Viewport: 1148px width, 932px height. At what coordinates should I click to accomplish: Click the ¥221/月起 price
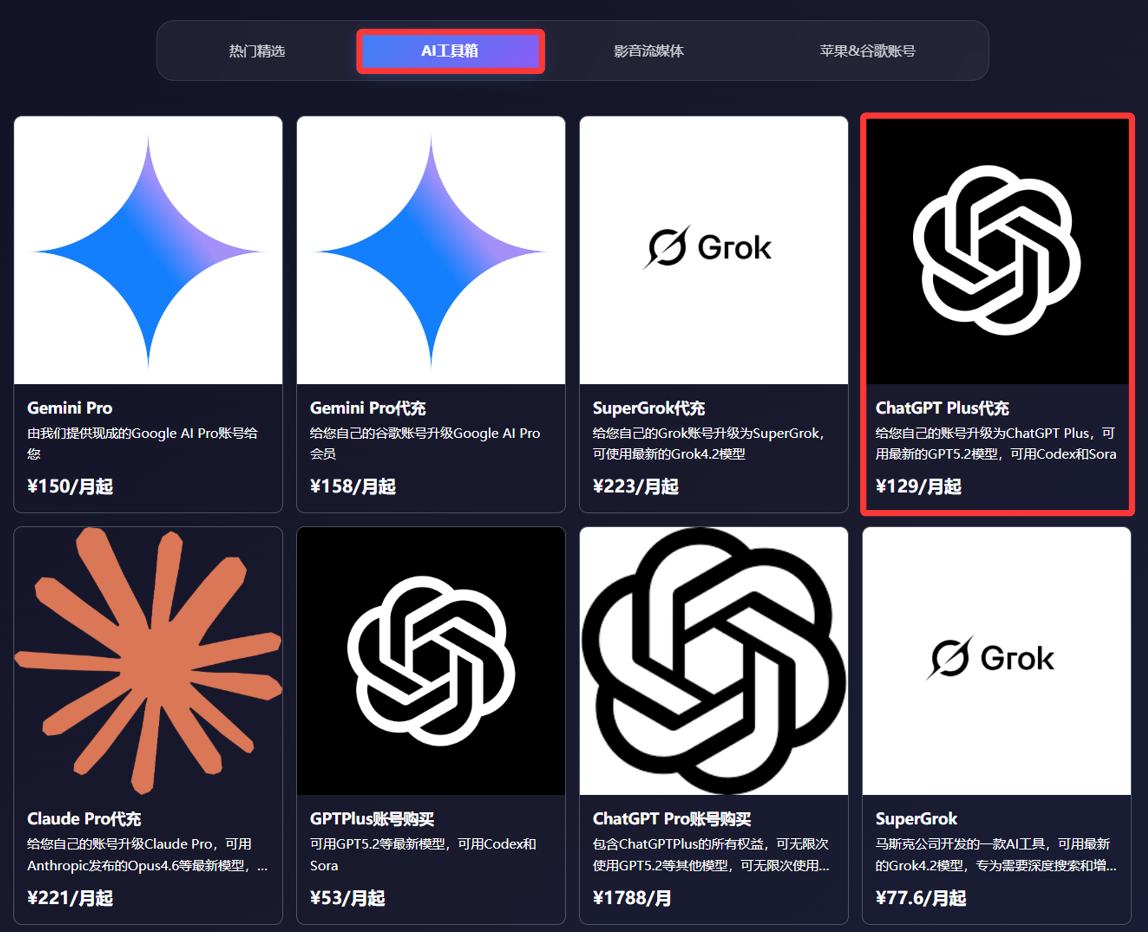70,898
